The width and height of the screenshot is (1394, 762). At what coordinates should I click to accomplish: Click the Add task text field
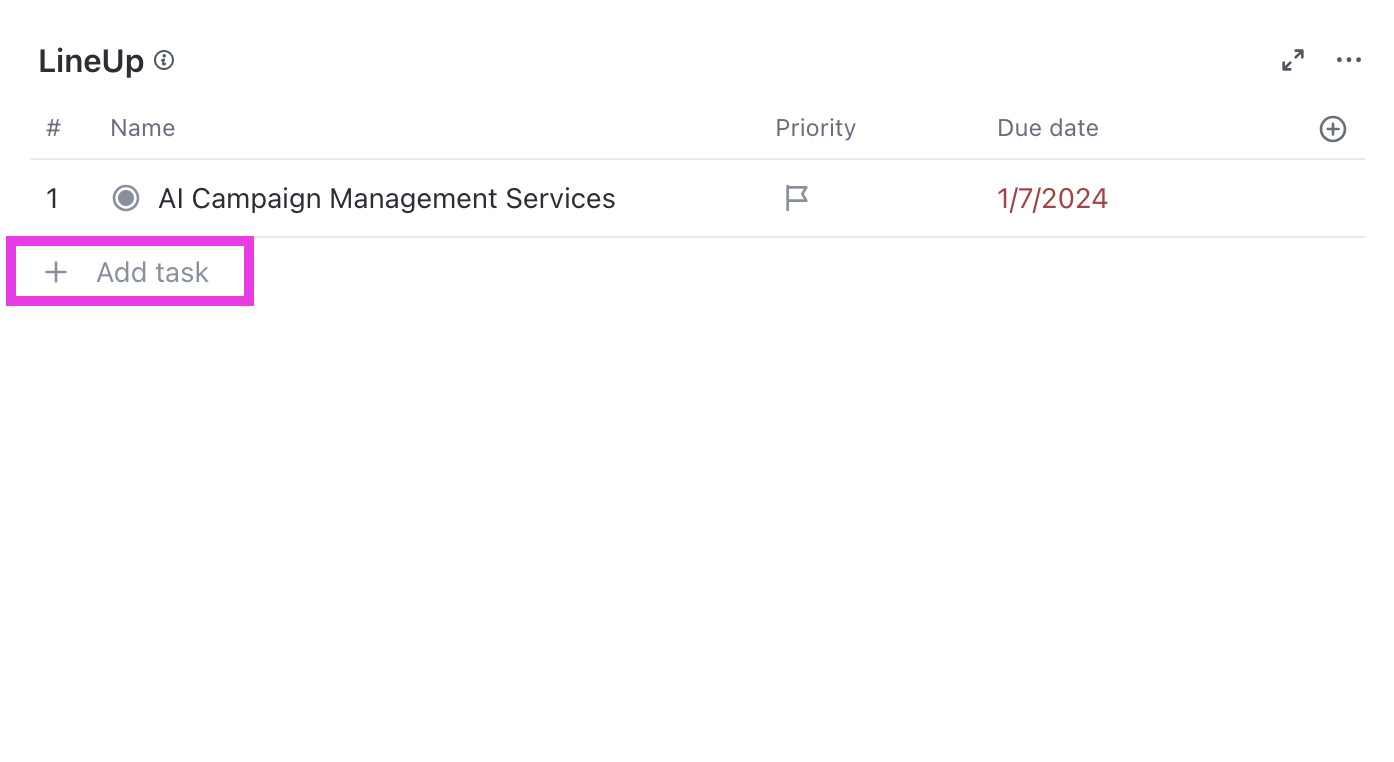153,272
